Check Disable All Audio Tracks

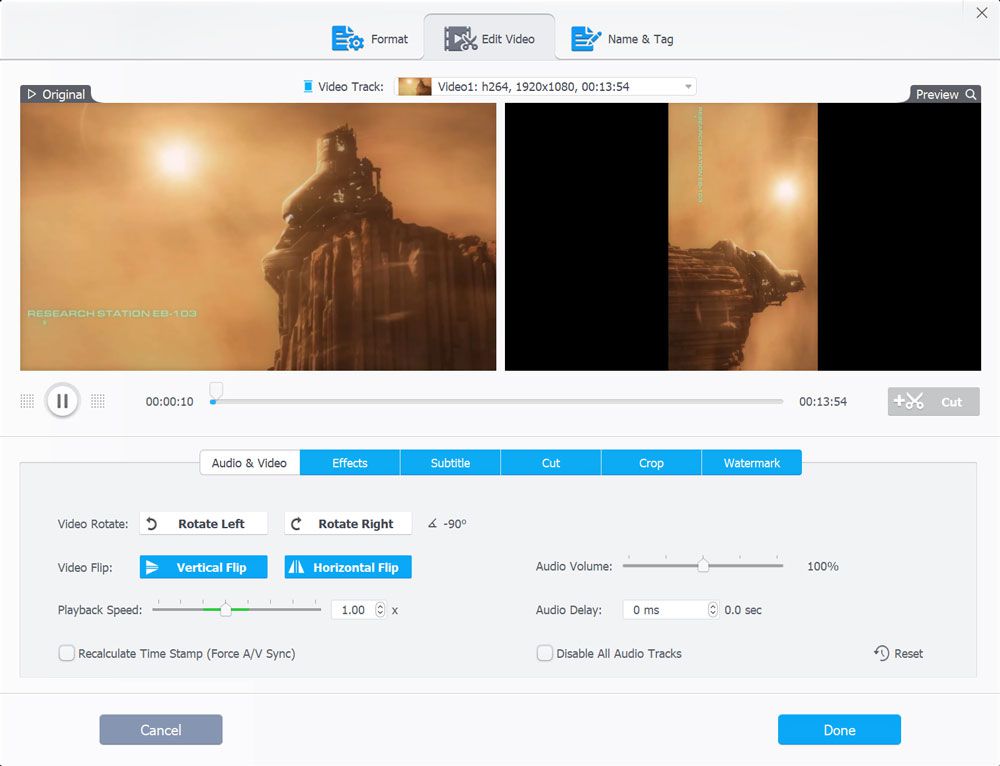[x=545, y=653]
